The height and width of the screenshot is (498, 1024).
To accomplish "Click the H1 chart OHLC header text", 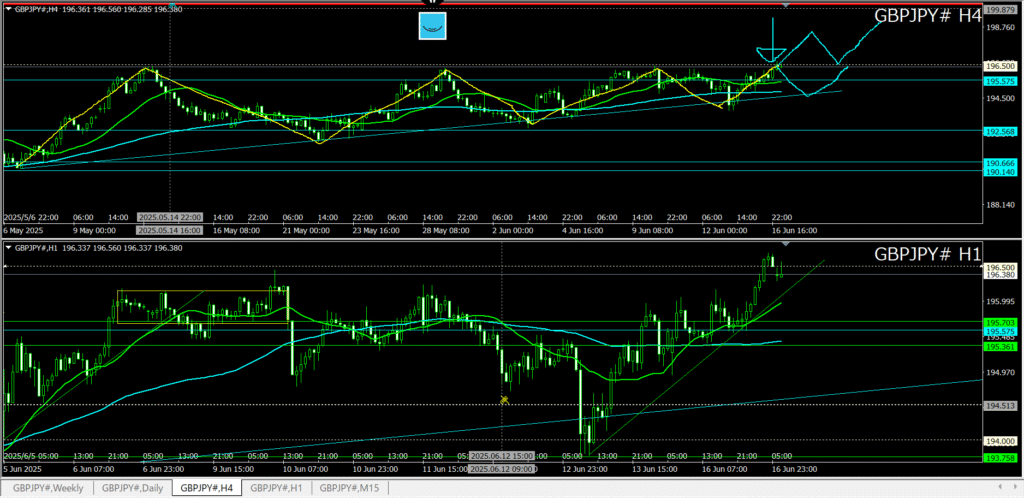I will (x=99, y=248).
